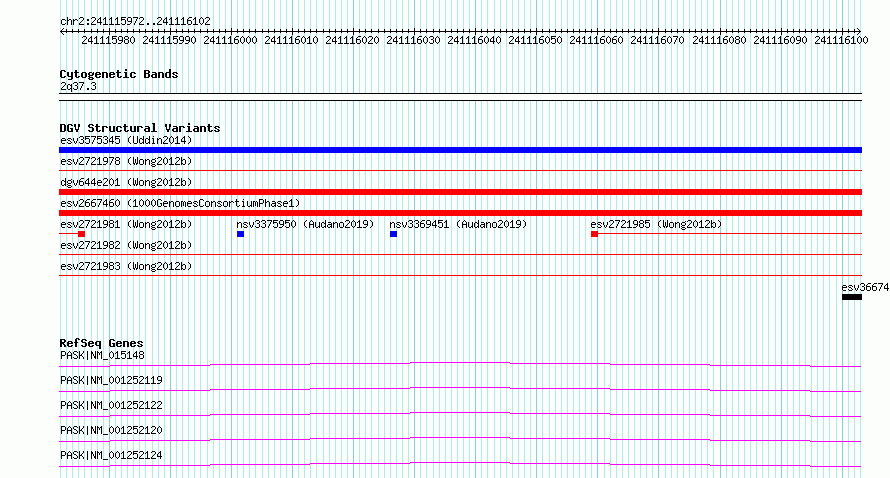
Task: Open variant esv3575345 (Uddin2014) label
Action: [x=126, y=140]
